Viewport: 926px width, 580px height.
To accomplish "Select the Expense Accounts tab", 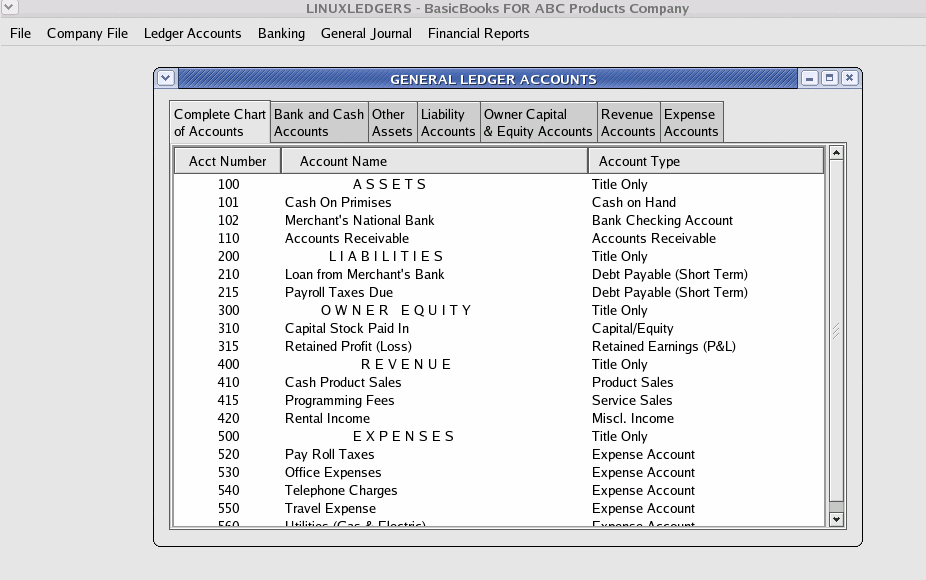I will 691,122.
